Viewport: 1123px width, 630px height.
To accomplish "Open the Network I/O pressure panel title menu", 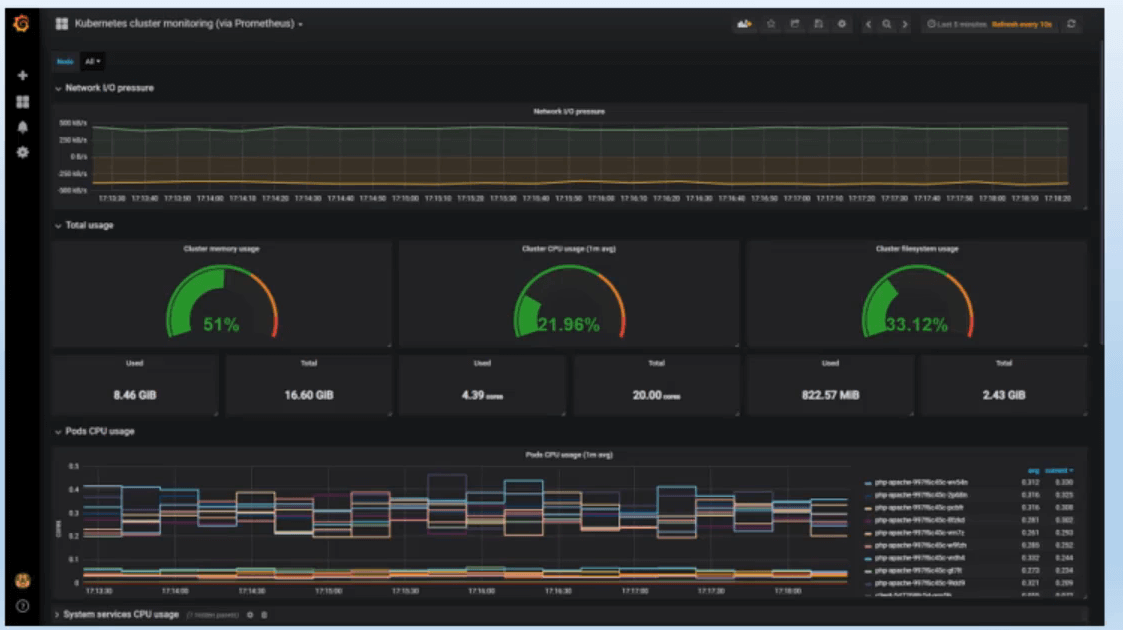I will [569, 112].
